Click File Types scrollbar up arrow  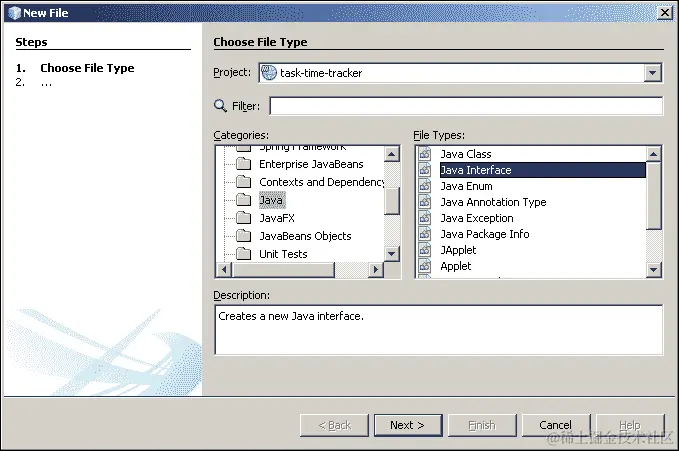coord(653,154)
